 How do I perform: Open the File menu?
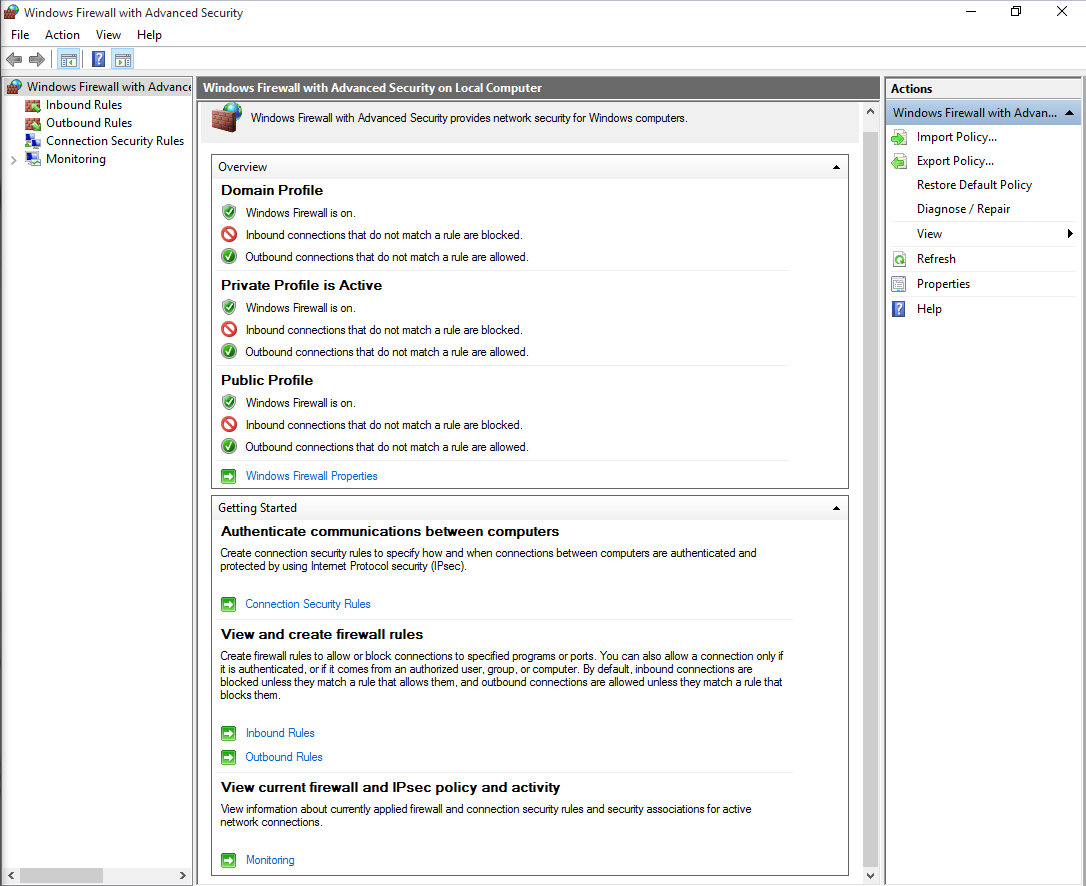click(20, 35)
